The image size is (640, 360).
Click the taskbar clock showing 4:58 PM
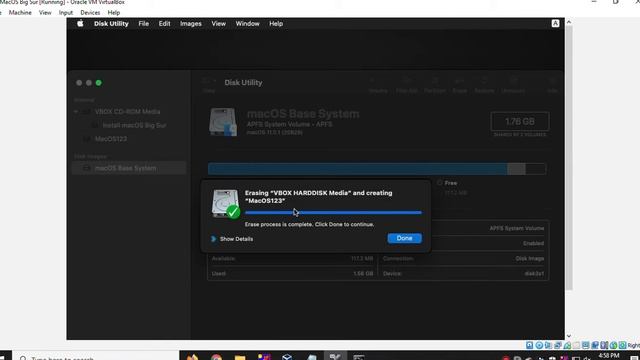point(609,357)
